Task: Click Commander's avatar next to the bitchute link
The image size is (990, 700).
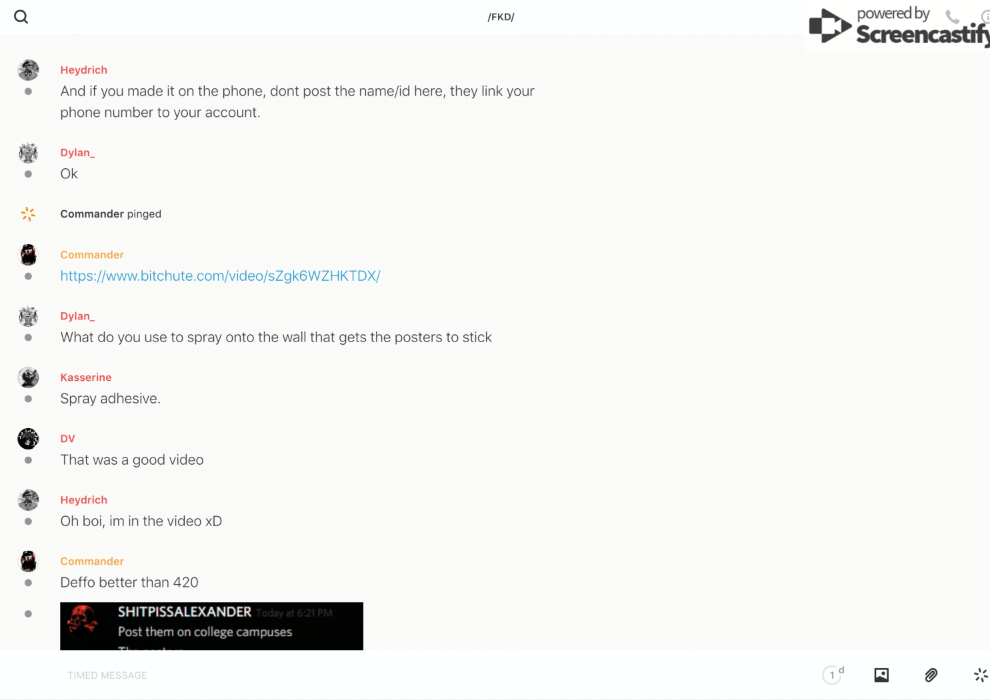Action: pos(28,255)
